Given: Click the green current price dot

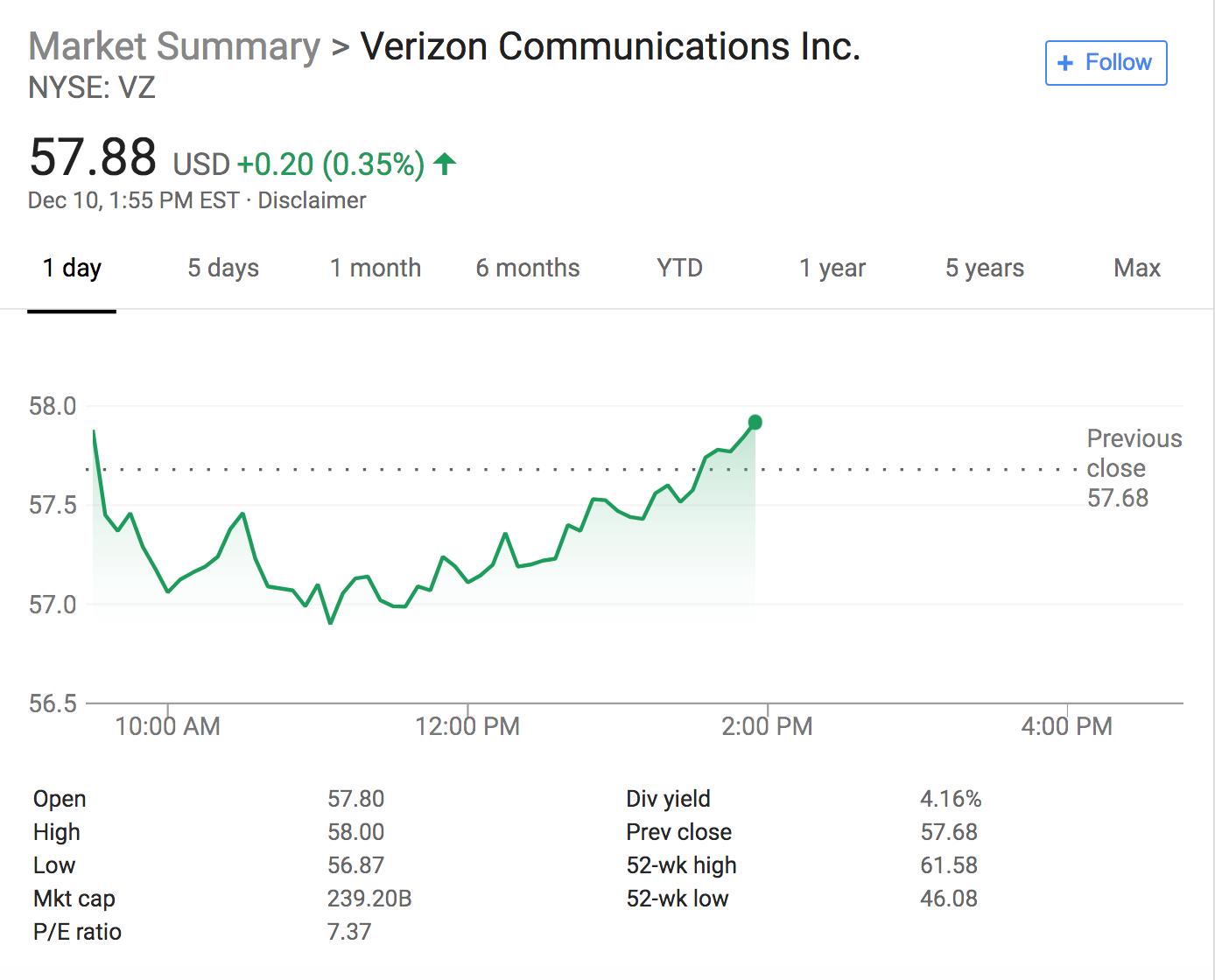Looking at the screenshot, I should (x=755, y=423).
